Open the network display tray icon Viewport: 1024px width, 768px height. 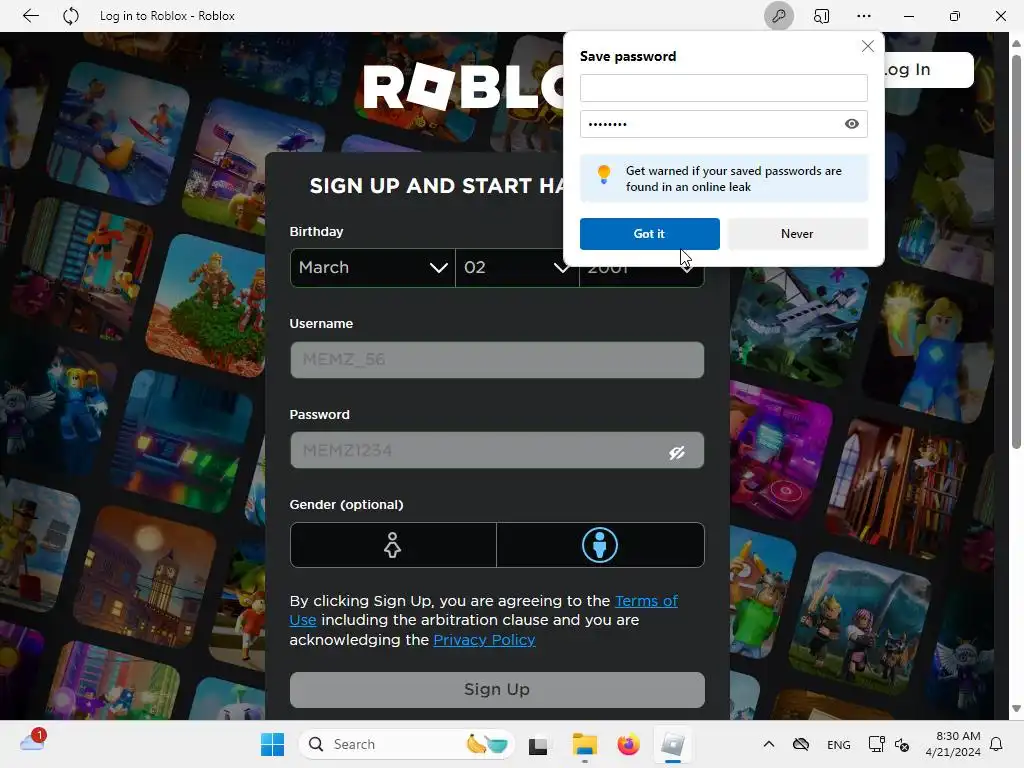click(x=876, y=744)
